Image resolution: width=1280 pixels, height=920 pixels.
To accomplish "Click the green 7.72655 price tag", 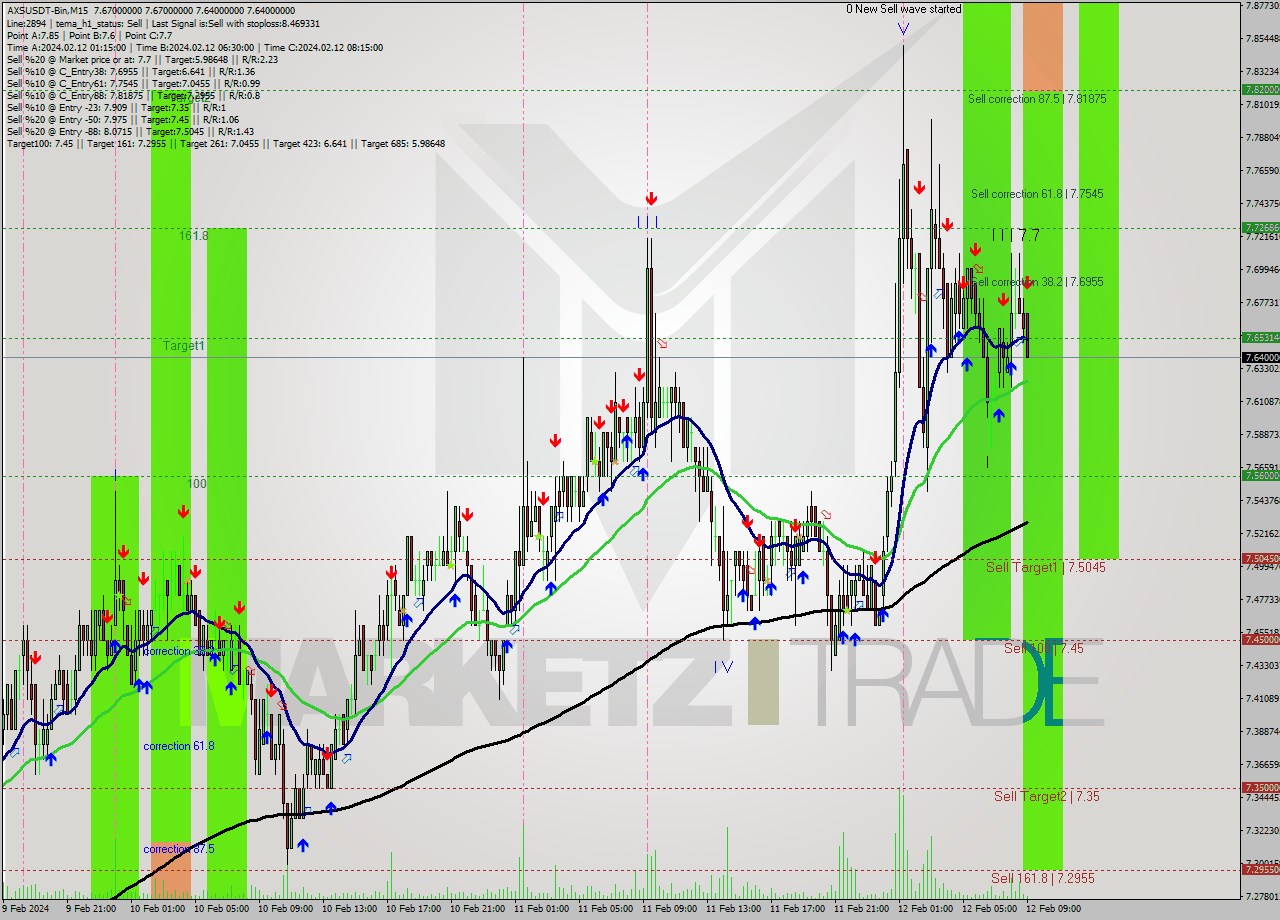I will point(1260,228).
